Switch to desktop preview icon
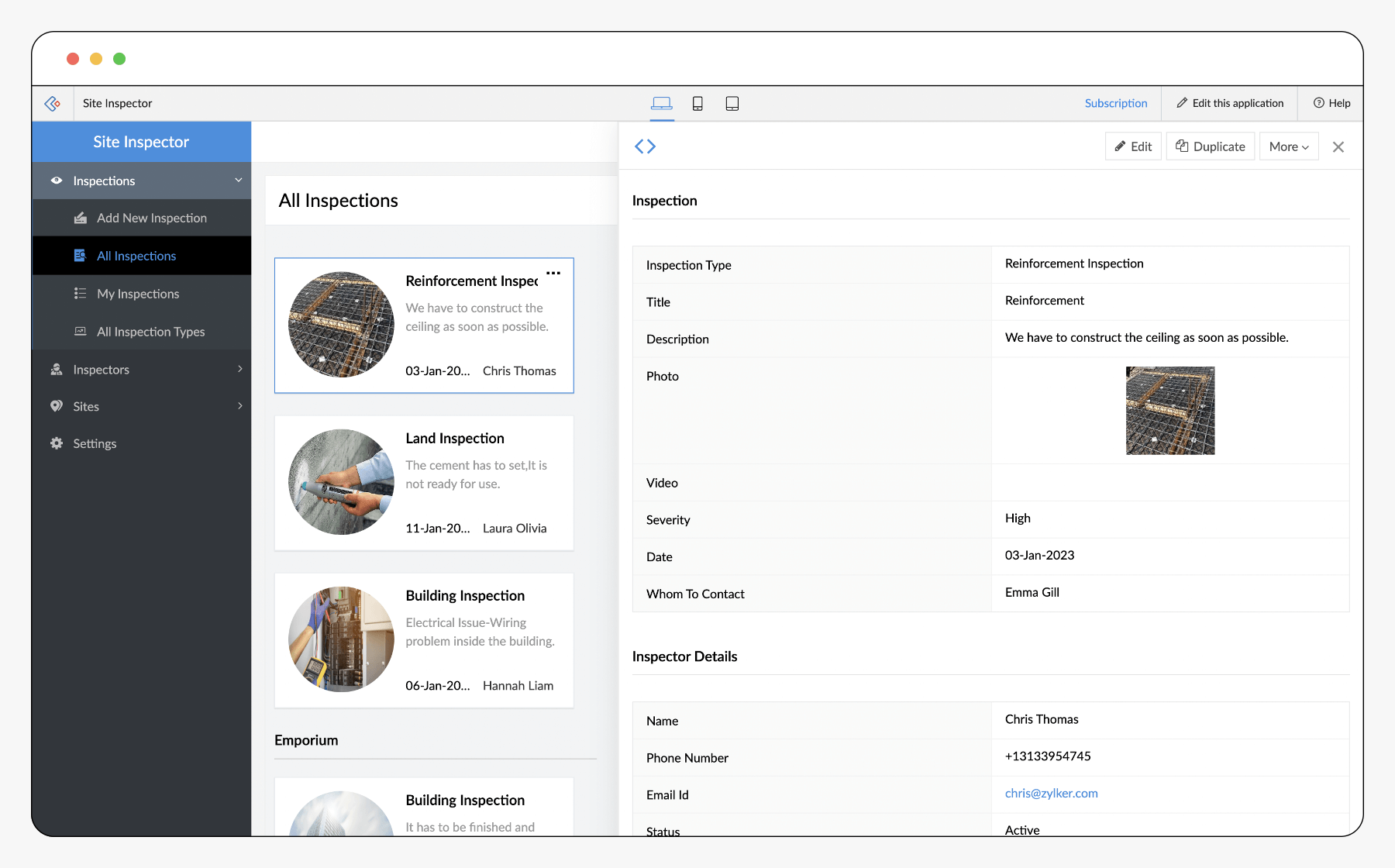The height and width of the screenshot is (868, 1395). [x=661, y=103]
